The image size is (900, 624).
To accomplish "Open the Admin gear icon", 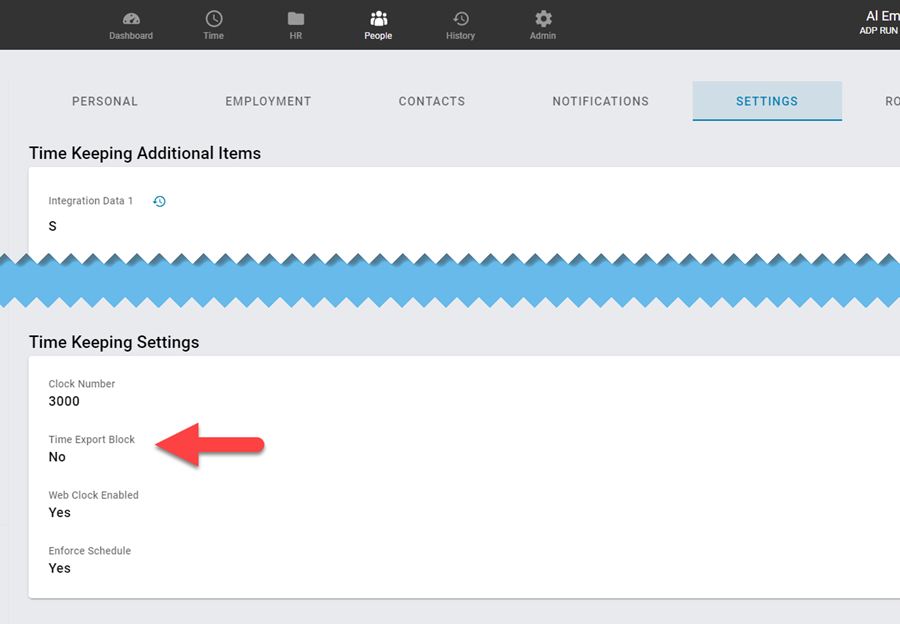I will tap(543, 18).
